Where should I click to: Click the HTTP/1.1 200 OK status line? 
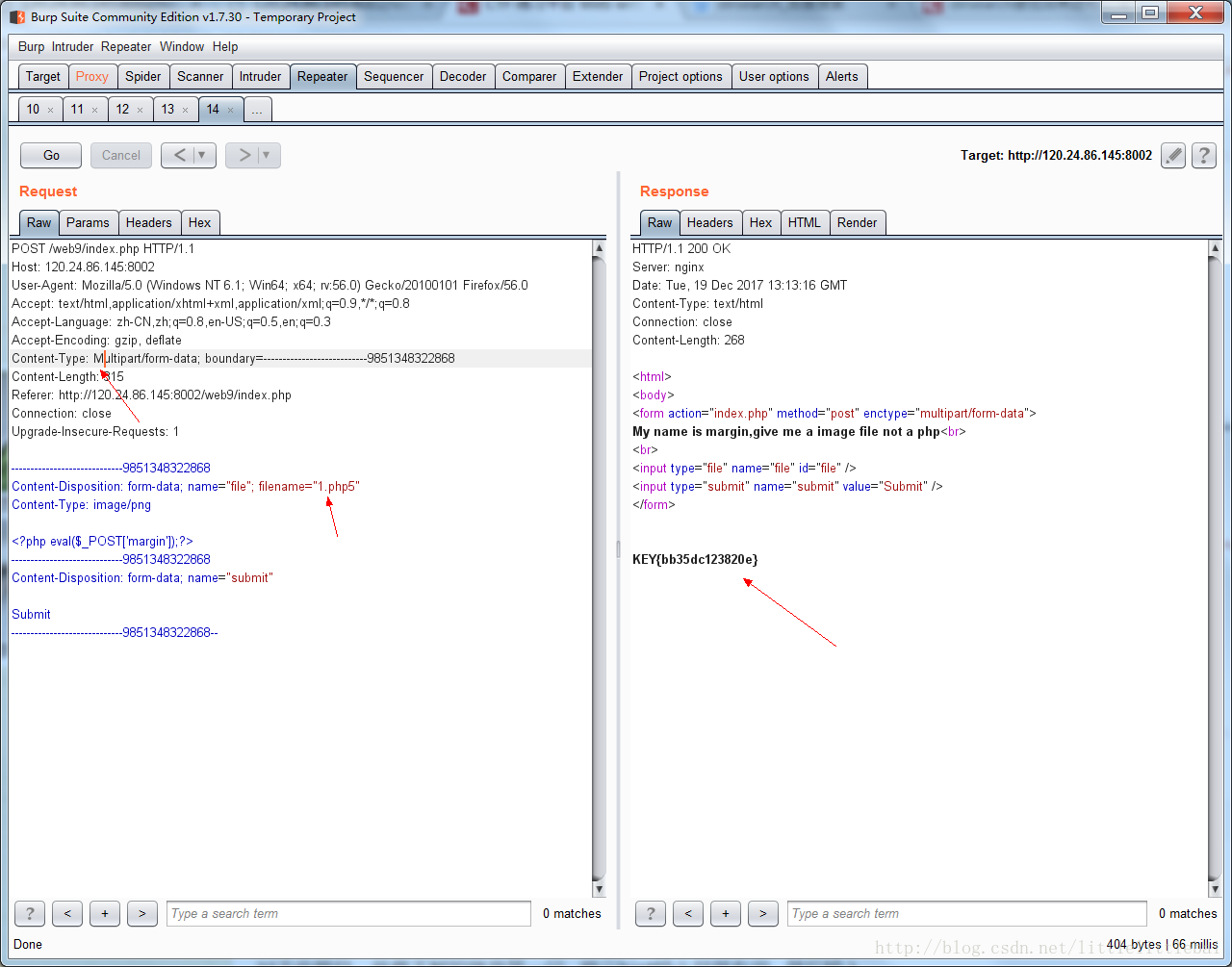(x=681, y=249)
